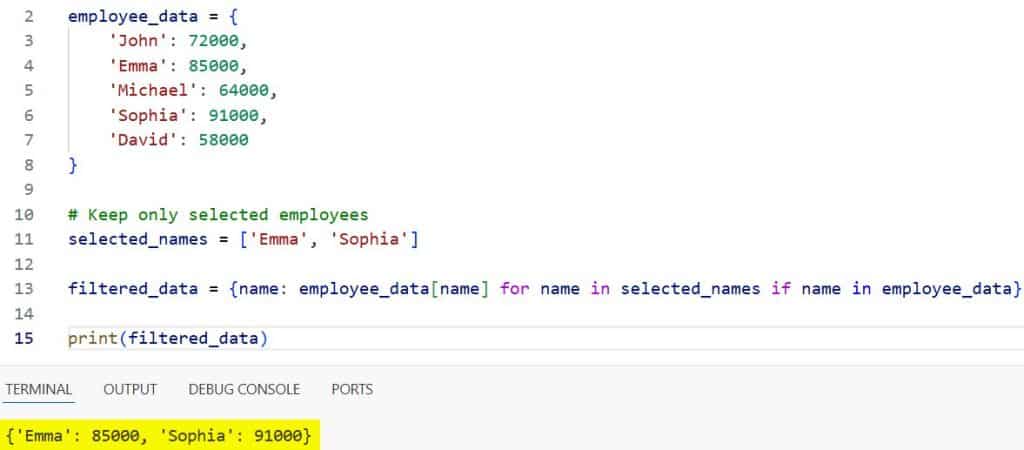Place cursor on the print function call
Screen dimensions: 1024x450
[88, 338]
